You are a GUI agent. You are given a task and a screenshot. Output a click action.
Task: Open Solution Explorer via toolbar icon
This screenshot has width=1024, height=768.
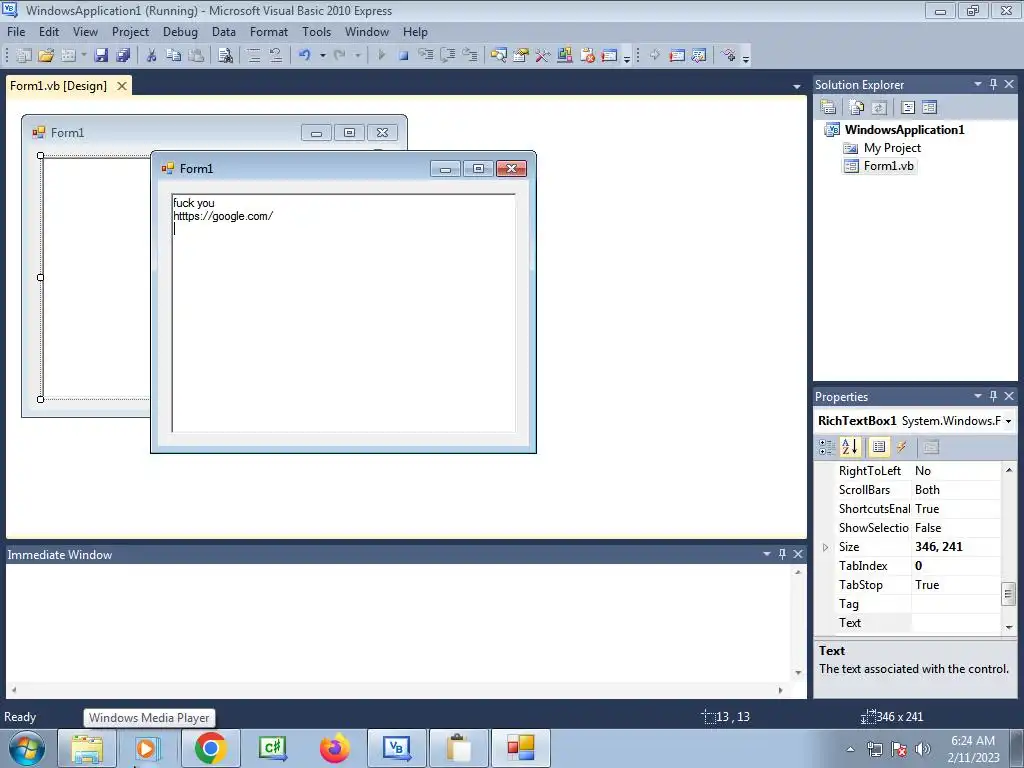point(498,56)
